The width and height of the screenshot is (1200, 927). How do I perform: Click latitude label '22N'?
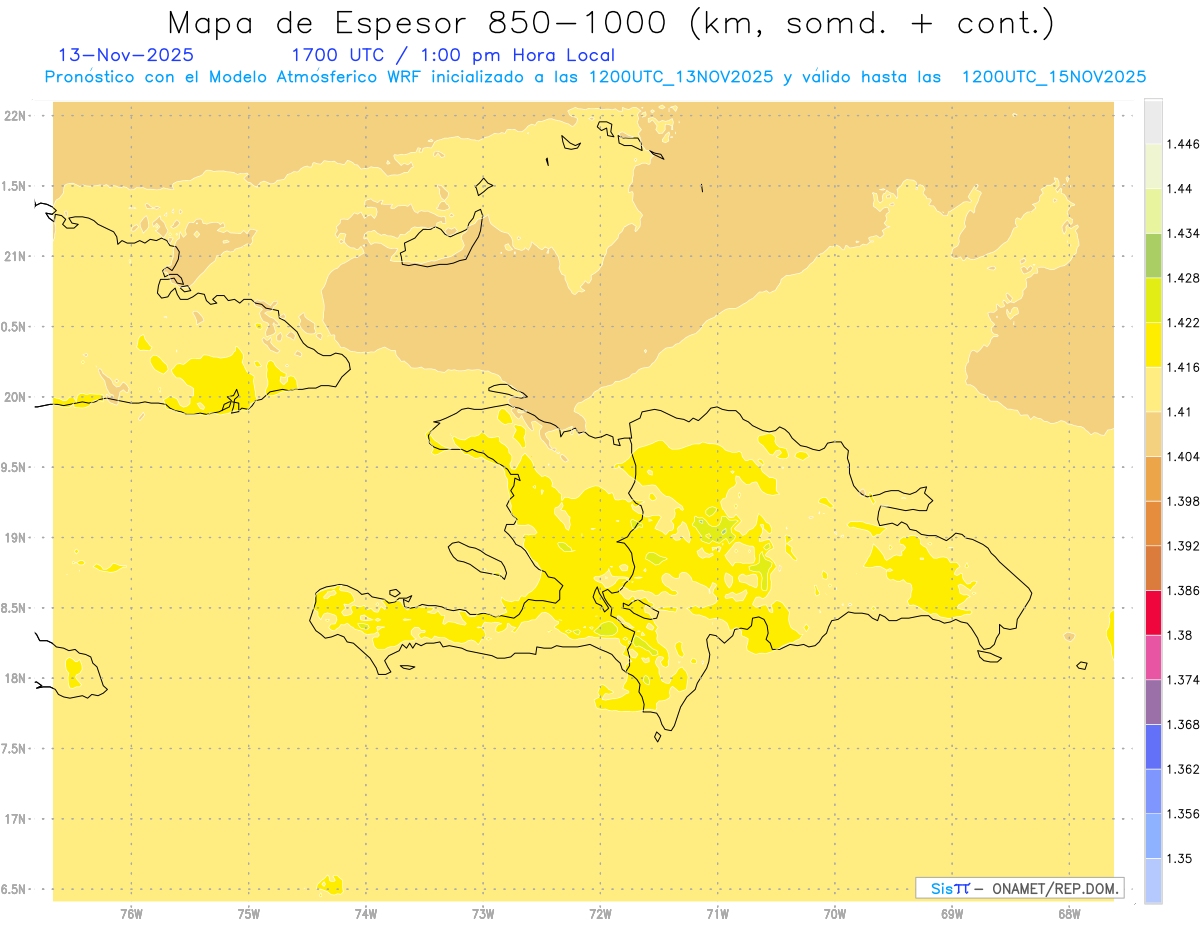[15, 116]
